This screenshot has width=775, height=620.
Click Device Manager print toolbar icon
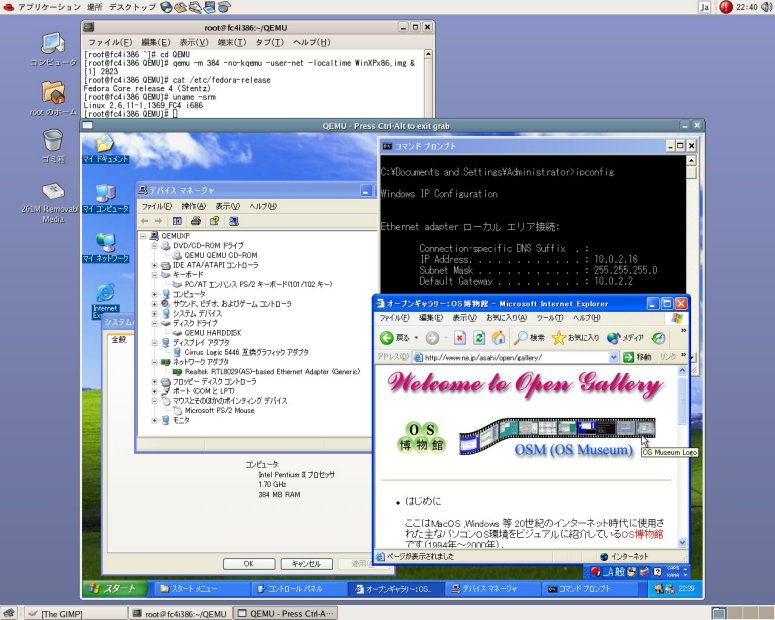(196, 221)
